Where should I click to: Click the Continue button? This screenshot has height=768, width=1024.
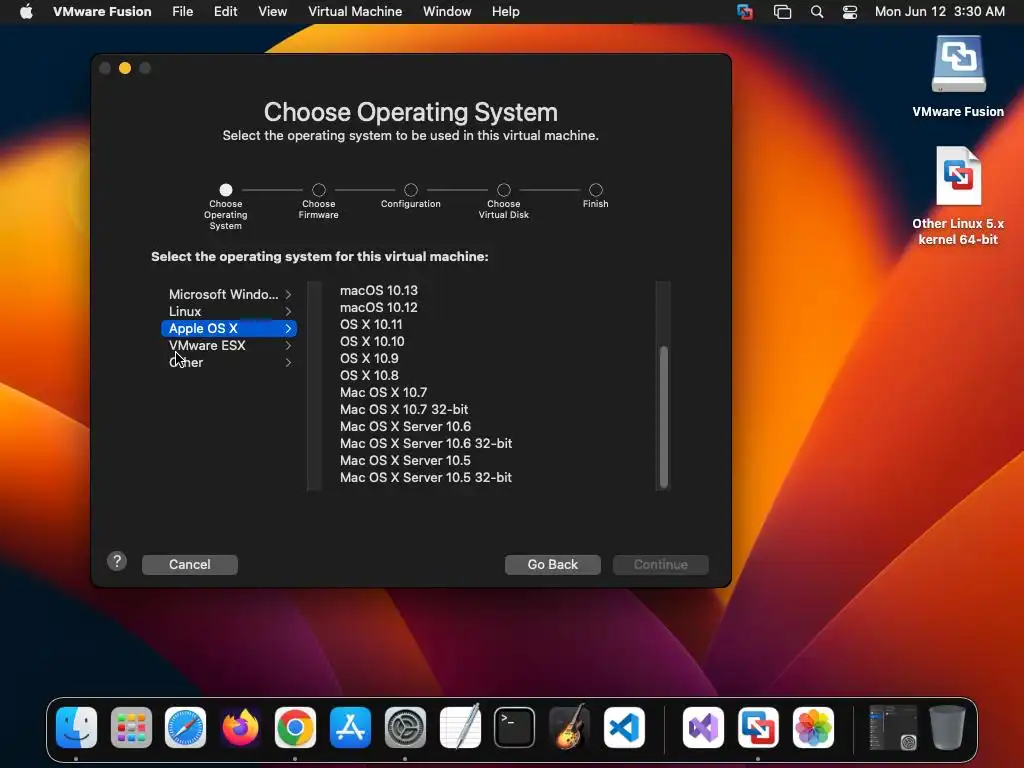coord(660,564)
